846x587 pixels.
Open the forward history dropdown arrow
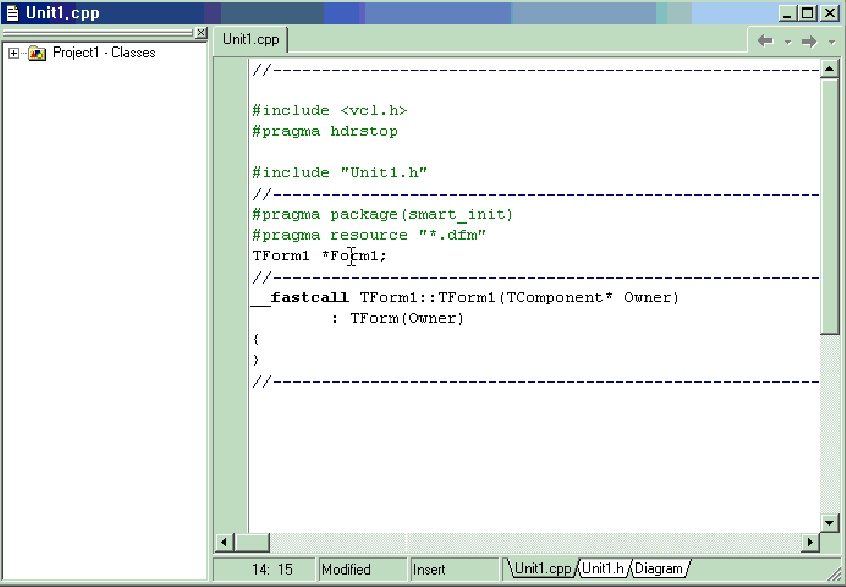[x=832, y=42]
